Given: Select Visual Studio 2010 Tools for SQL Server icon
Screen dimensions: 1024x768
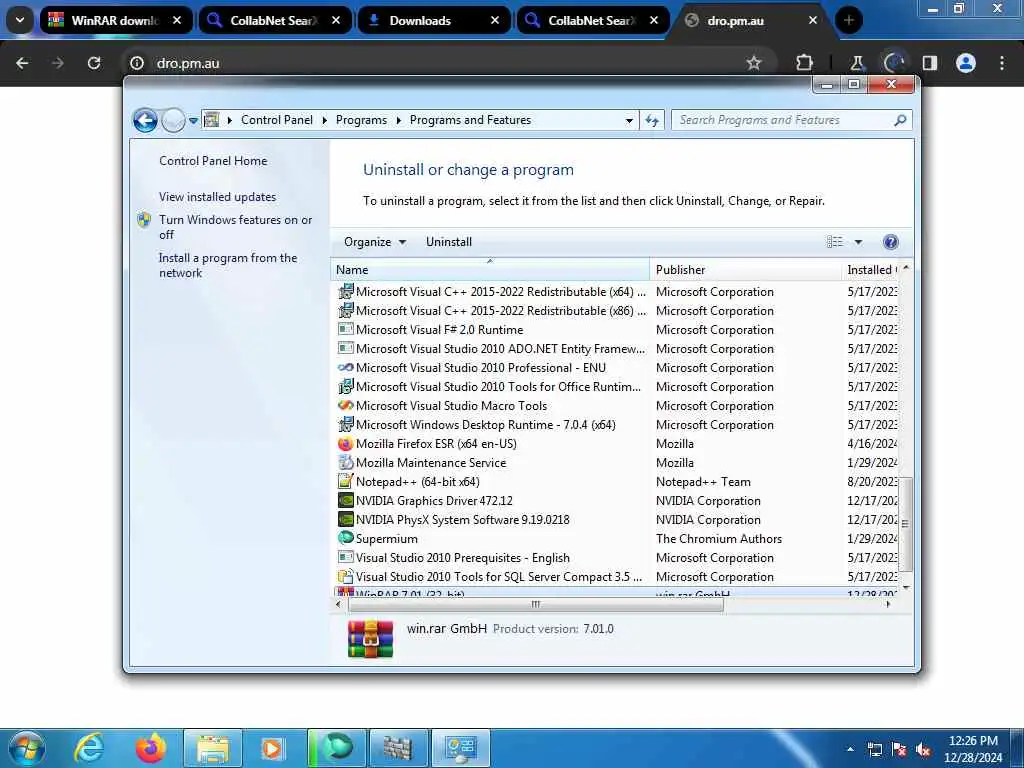Looking at the screenshot, I should click(345, 577).
